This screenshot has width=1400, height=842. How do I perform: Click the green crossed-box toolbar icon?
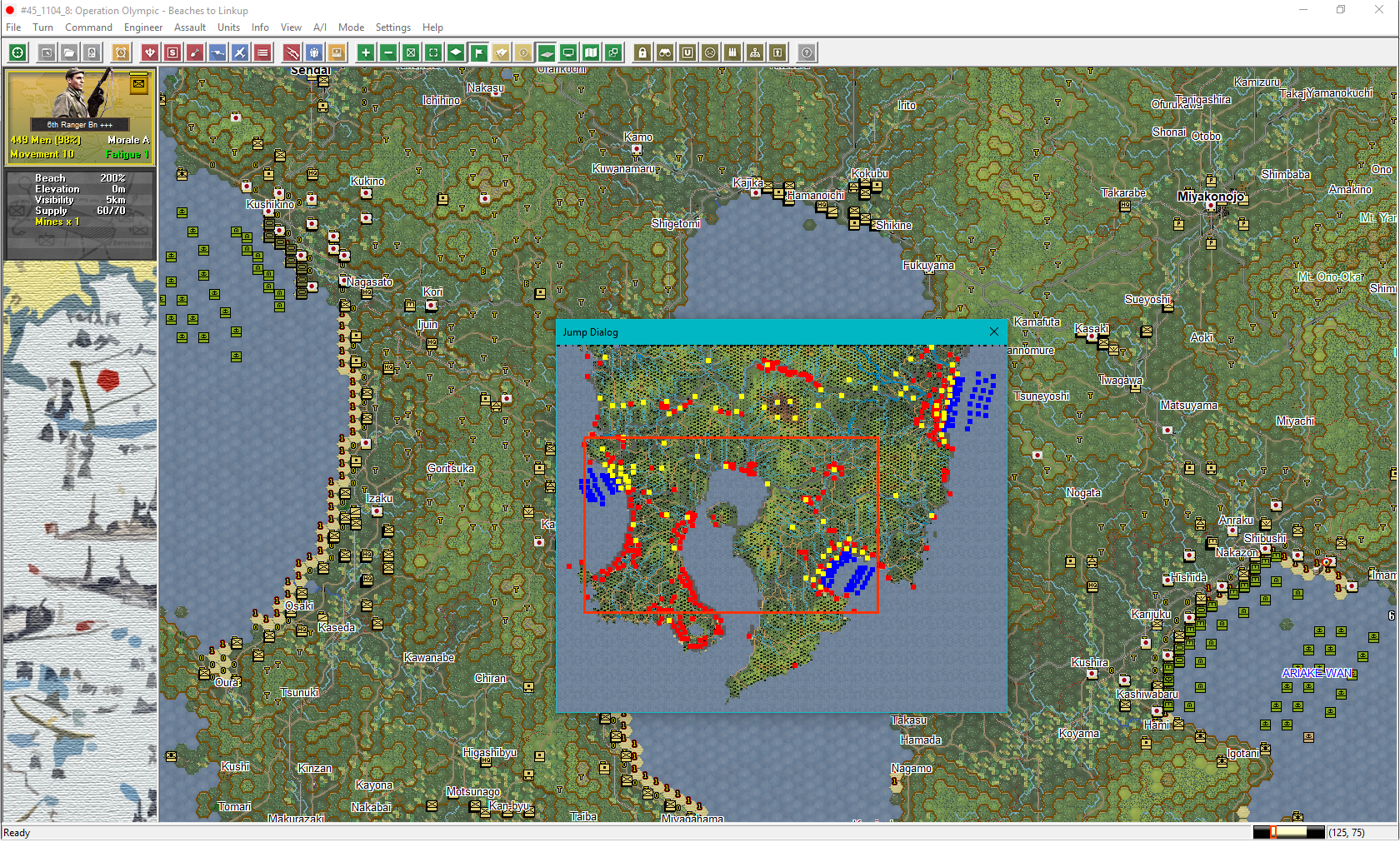tap(411, 52)
